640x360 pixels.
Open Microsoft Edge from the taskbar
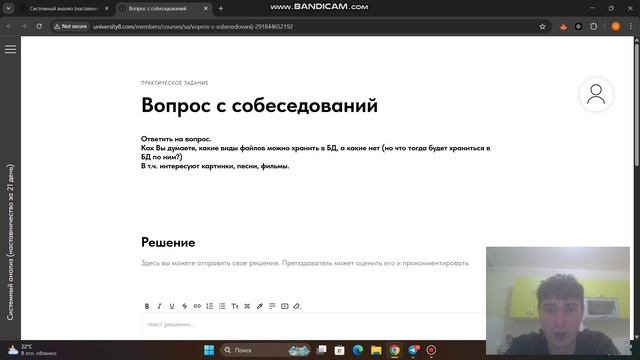358,350
